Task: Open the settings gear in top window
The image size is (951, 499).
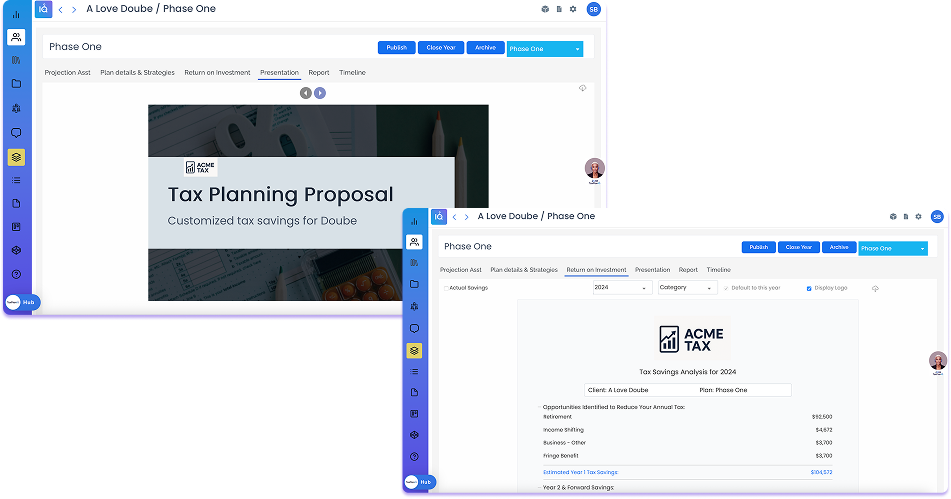Action: [x=573, y=9]
